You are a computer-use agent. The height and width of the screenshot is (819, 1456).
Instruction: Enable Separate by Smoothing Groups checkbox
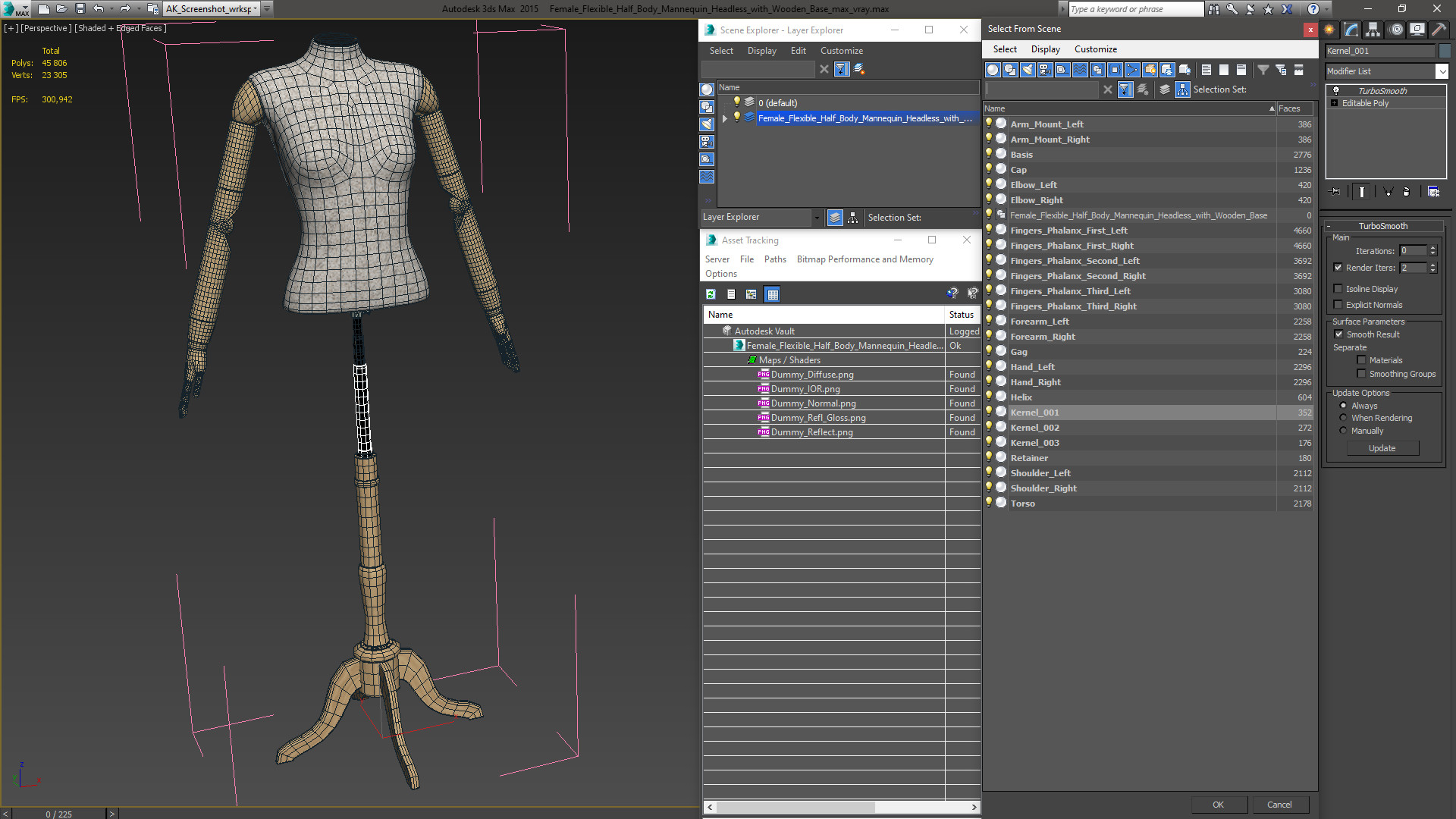coord(1361,374)
